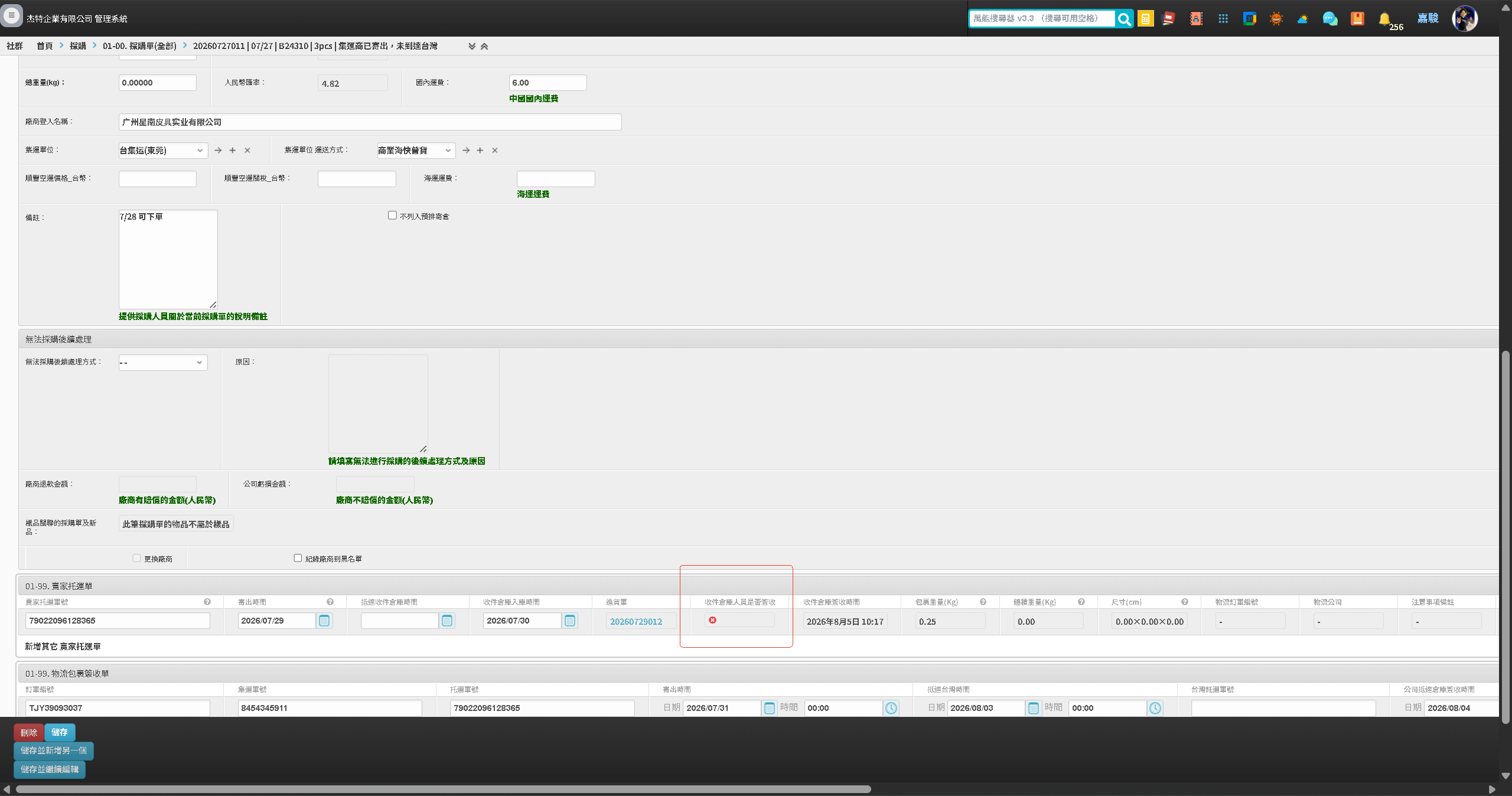Expand the 無法採購後續處理方式 dropdown

tap(162, 363)
